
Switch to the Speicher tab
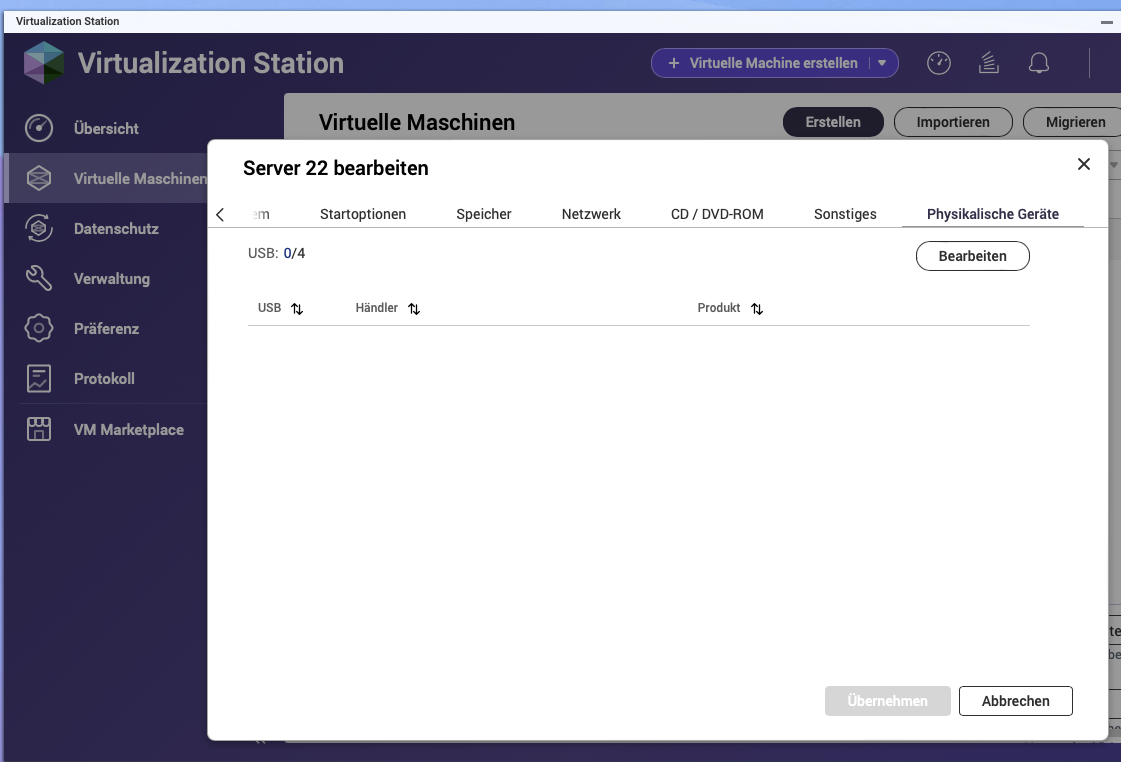click(484, 214)
